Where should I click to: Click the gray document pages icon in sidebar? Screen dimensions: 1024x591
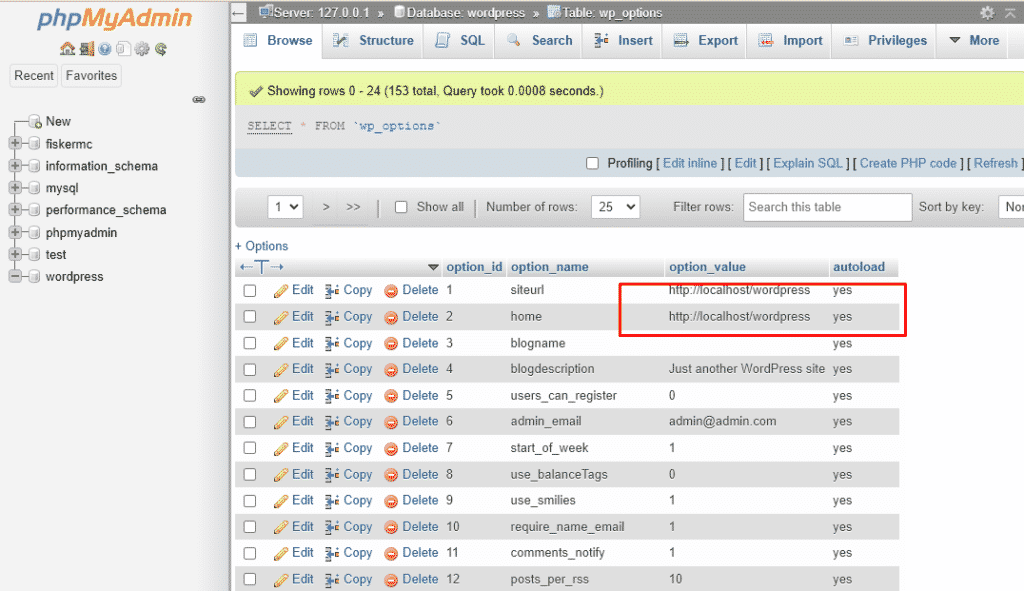pyautogui.click(x=123, y=49)
